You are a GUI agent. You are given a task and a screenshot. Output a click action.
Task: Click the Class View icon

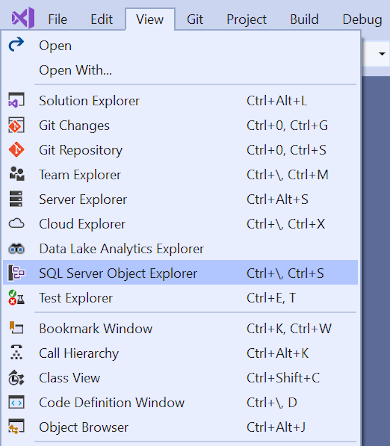16,377
